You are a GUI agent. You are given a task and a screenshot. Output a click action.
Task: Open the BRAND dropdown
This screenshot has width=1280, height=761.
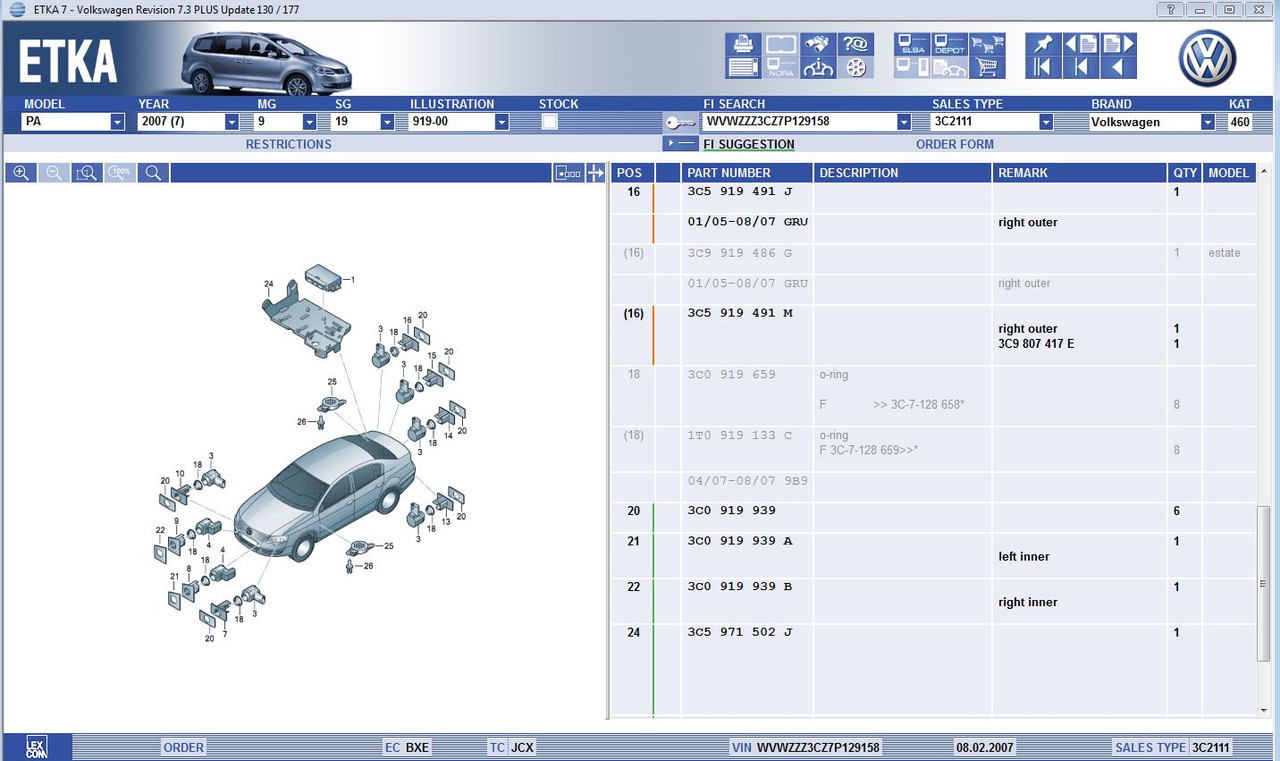pos(1208,122)
